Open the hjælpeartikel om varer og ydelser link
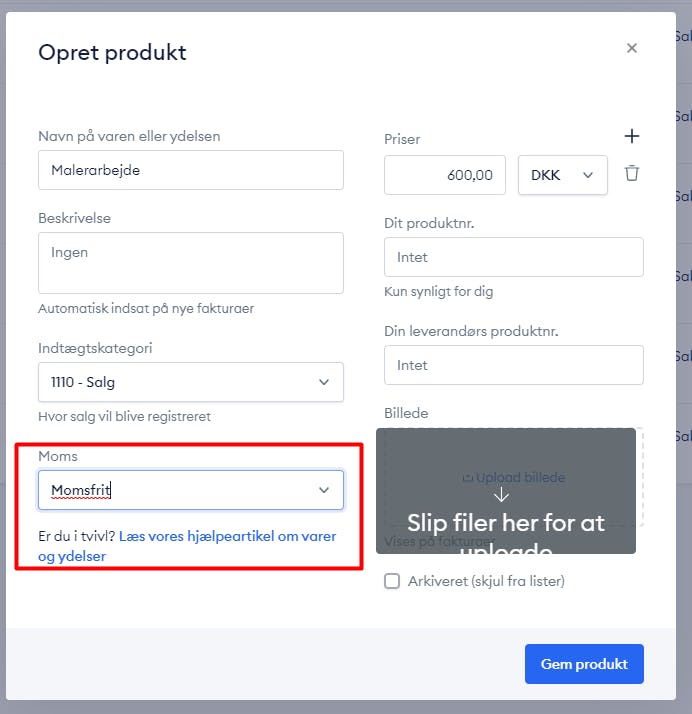The image size is (692, 714). pyautogui.click(x=187, y=546)
